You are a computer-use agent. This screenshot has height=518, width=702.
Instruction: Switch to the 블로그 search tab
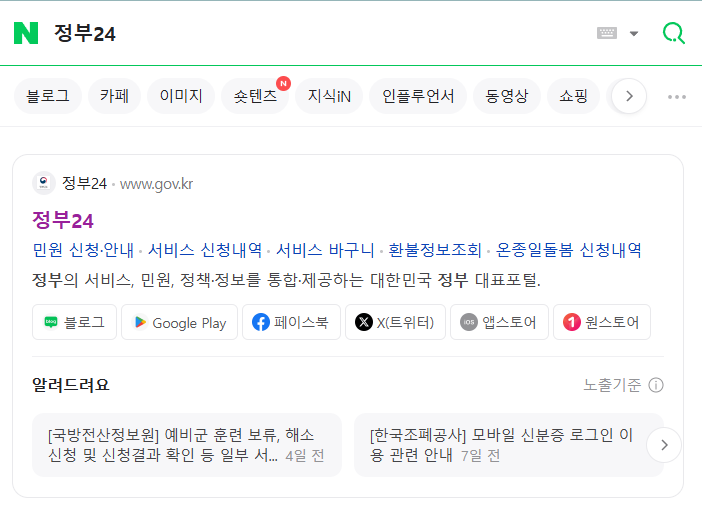(x=48, y=96)
